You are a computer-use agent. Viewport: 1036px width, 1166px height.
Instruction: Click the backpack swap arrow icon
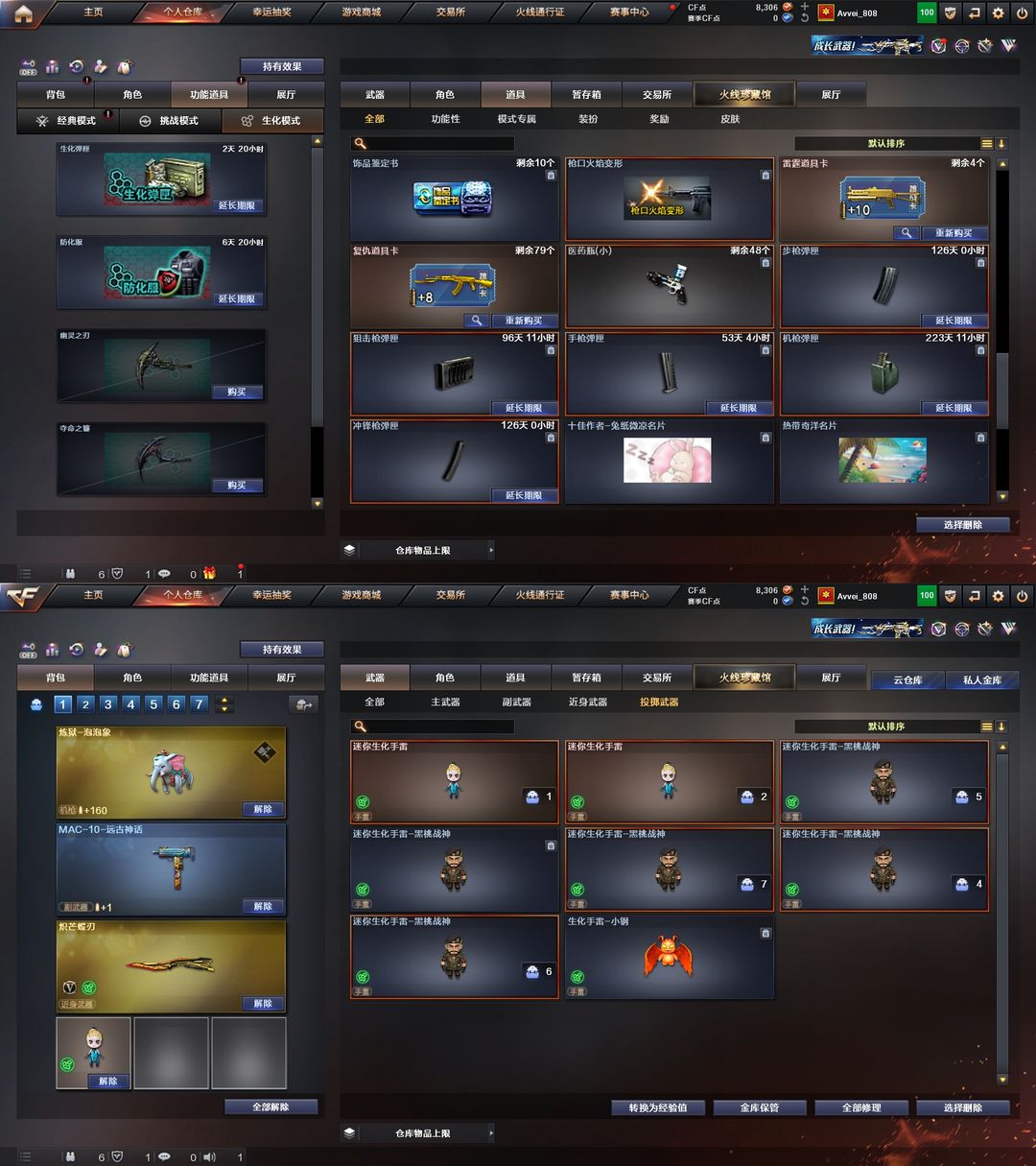tap(303, 704)
